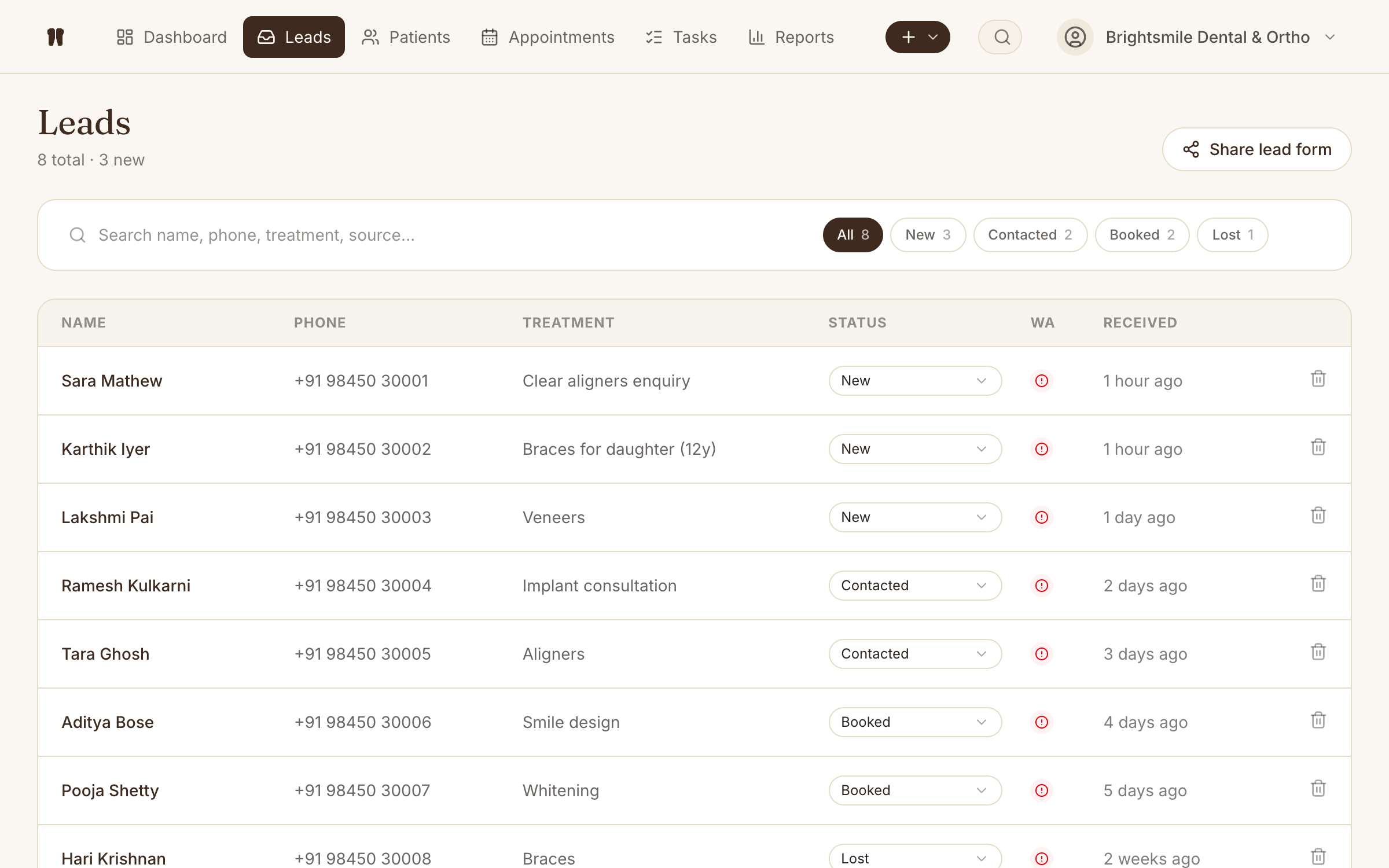The image size is (1389, 868).
Task: Click the STATUS column header
Action: [857, 323]
